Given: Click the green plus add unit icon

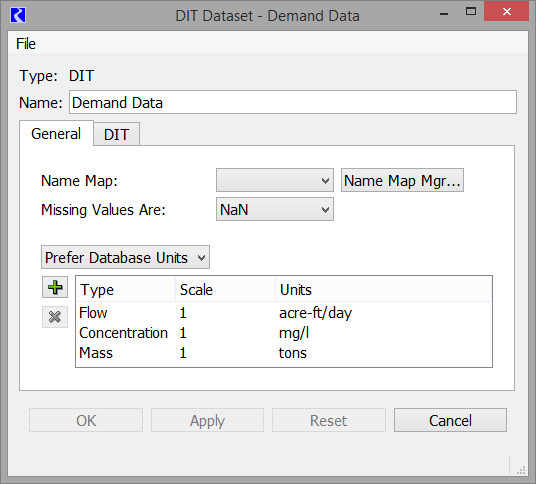Looking at the screenshot, I should [x=55, y=287].
